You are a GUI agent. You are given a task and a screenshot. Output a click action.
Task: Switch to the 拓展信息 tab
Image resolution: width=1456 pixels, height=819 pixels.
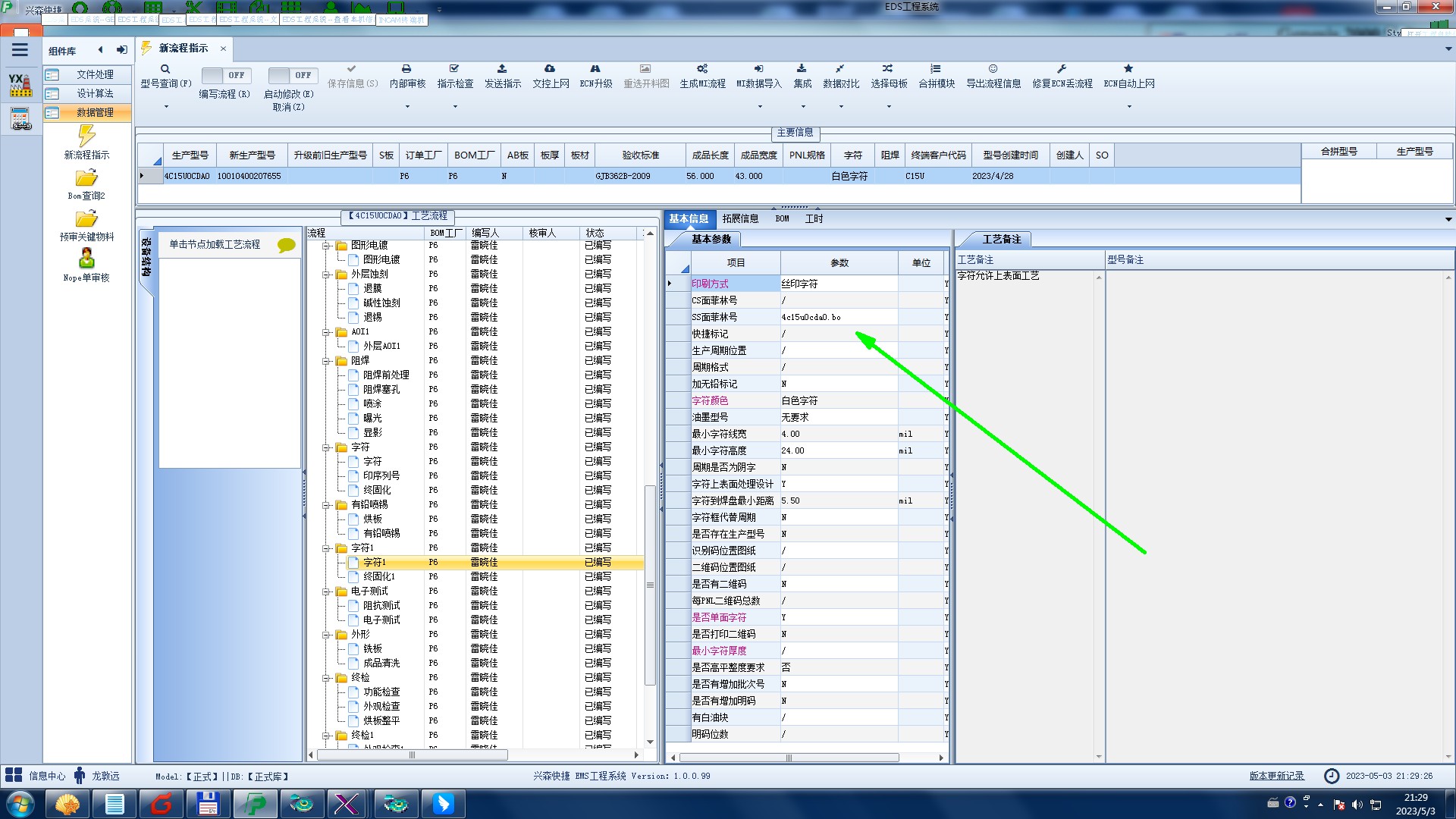[740, 218]
